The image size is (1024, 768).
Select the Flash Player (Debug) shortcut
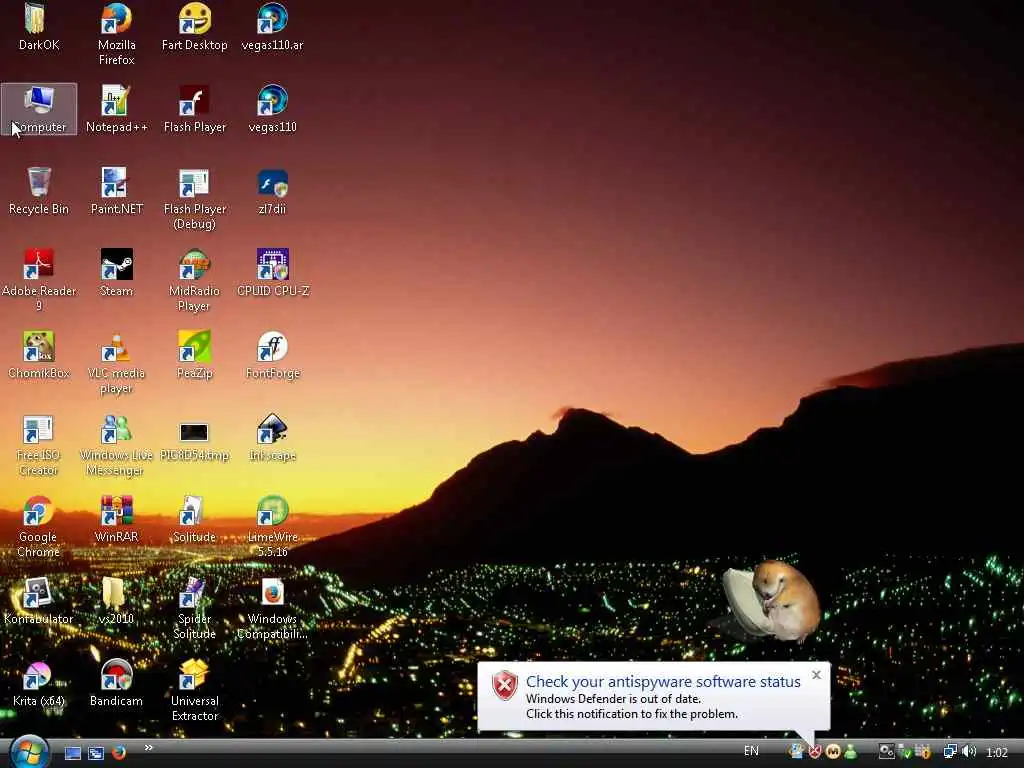click(x=195, y=199)
